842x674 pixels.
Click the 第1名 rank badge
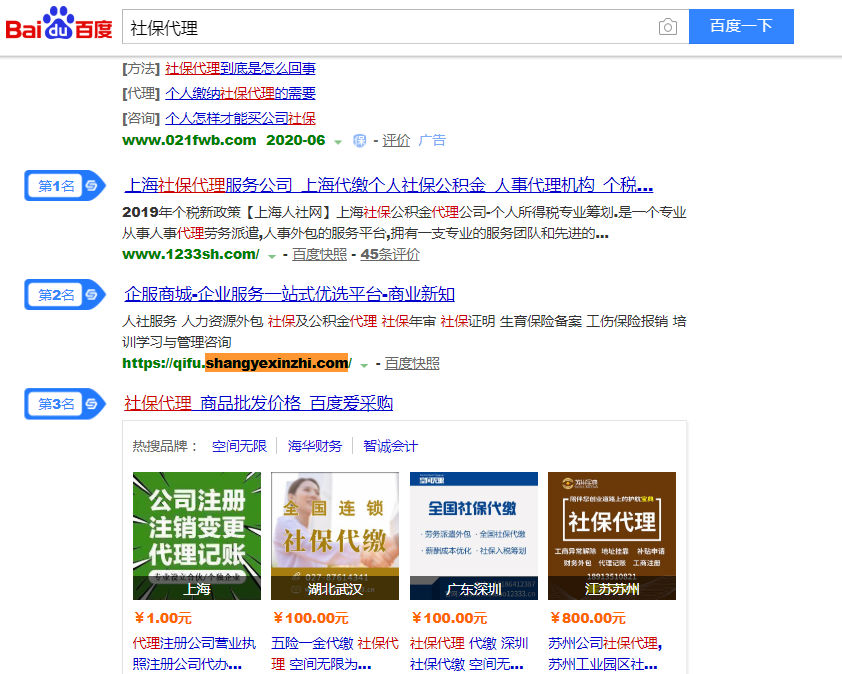click(64, 186)
